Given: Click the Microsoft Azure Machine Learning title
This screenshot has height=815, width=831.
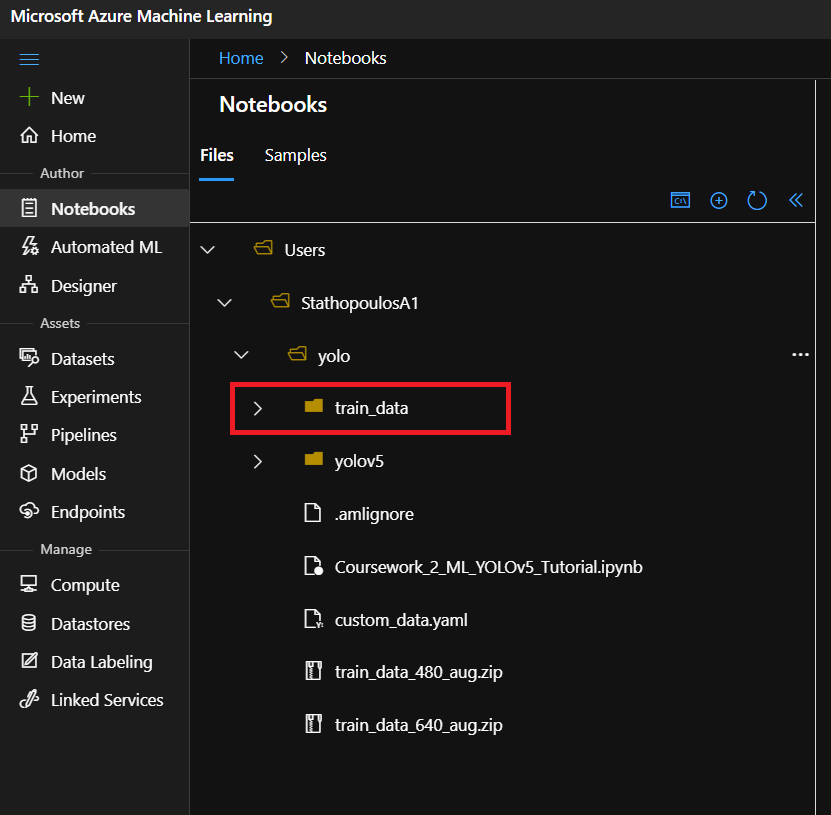Looking at the screenshot, I should [142, 16].
